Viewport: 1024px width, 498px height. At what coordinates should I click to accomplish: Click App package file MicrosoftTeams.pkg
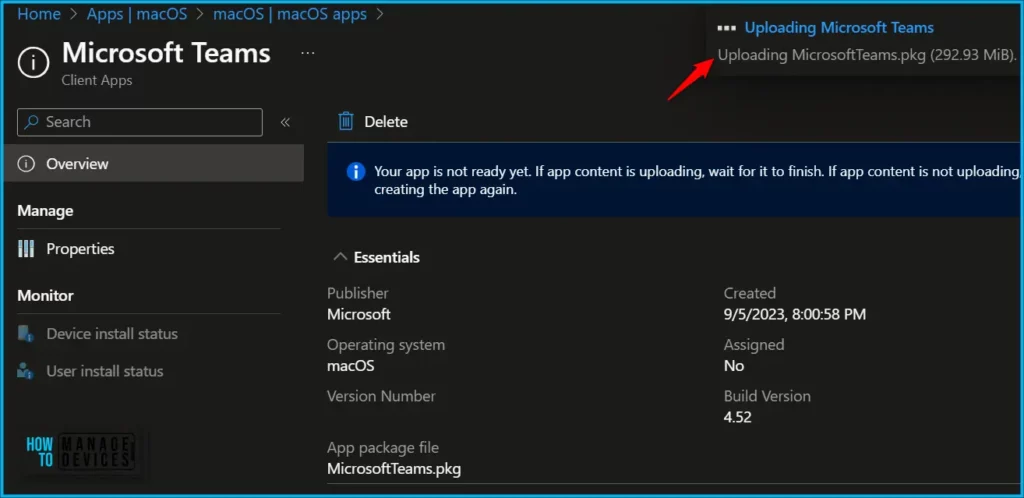(394, 469)
